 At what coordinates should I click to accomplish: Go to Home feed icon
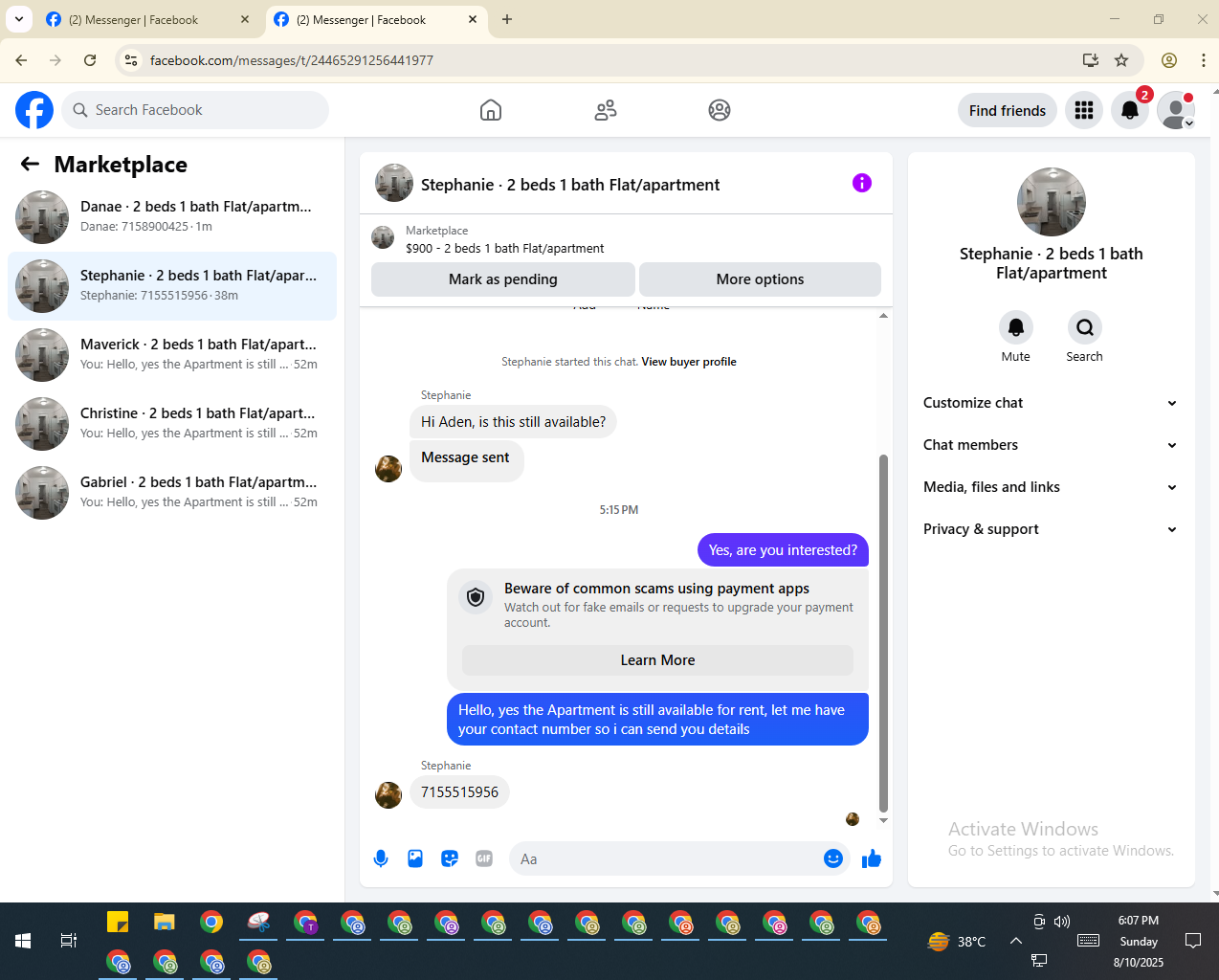pyautogui.click(x=491, y=110)
